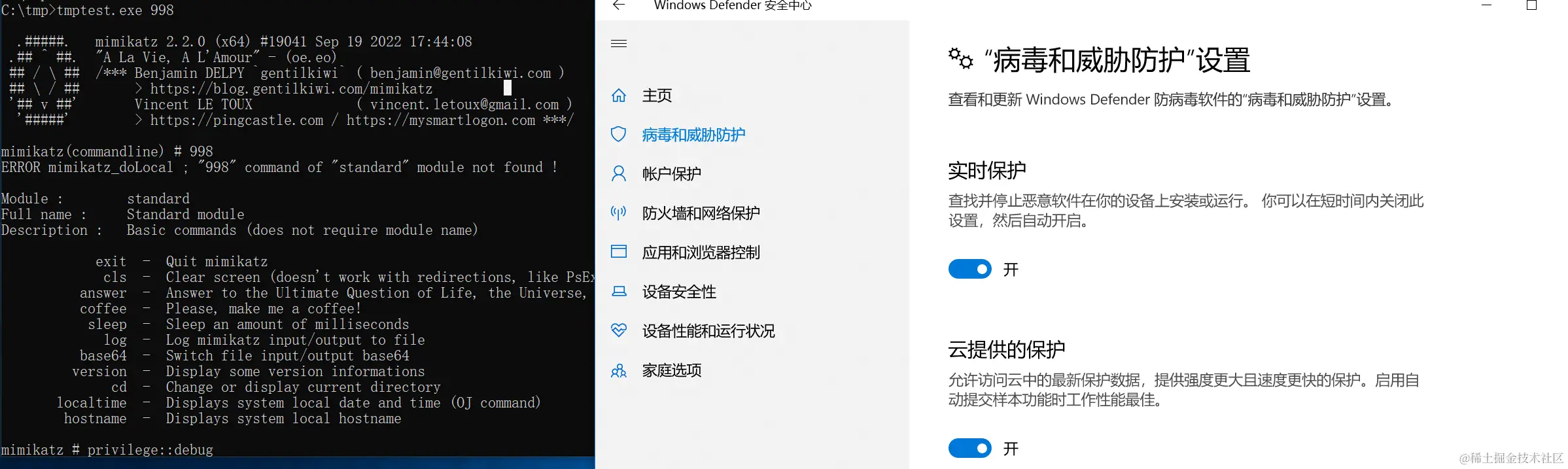Click the "Full name : Standard module" line
This screenshot has height=469, width=1568.
pos(122,215)
